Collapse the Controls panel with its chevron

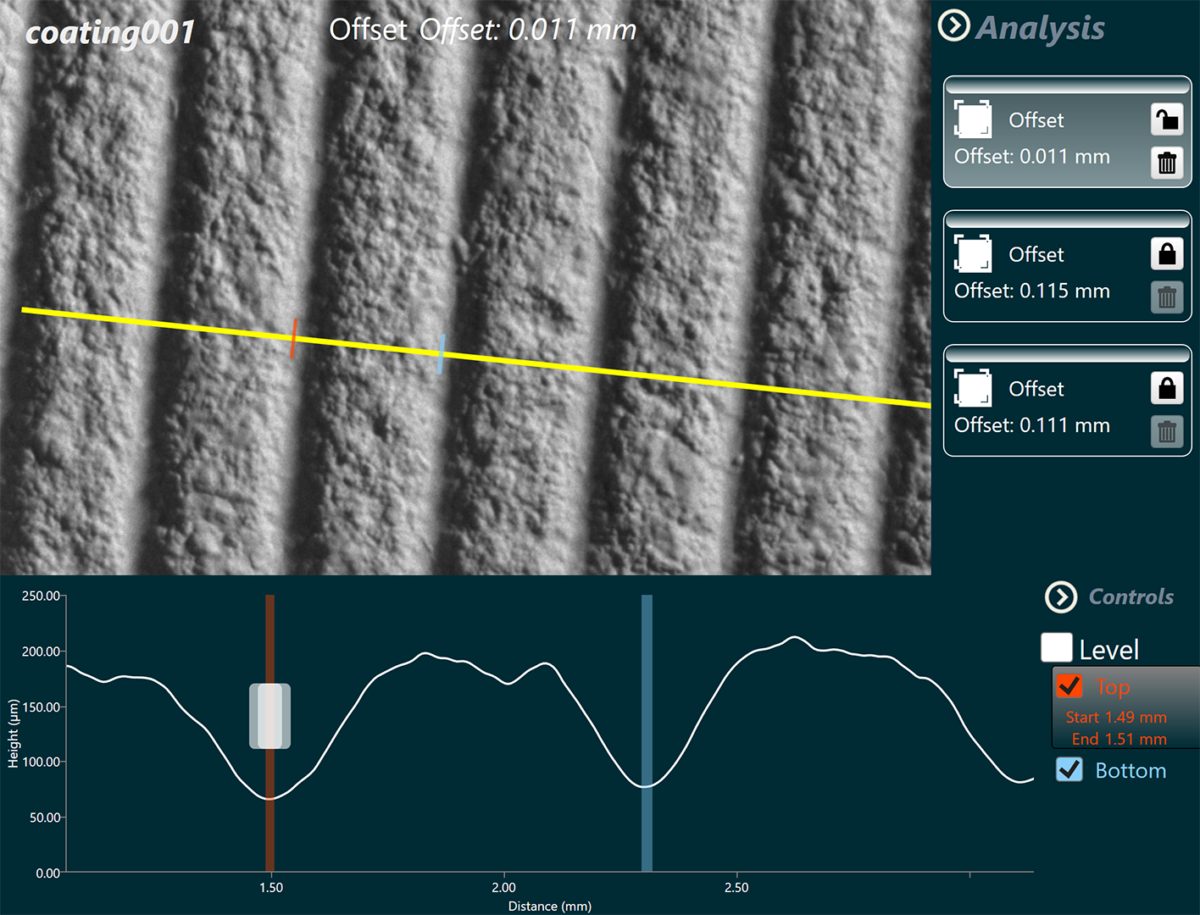1059,597
